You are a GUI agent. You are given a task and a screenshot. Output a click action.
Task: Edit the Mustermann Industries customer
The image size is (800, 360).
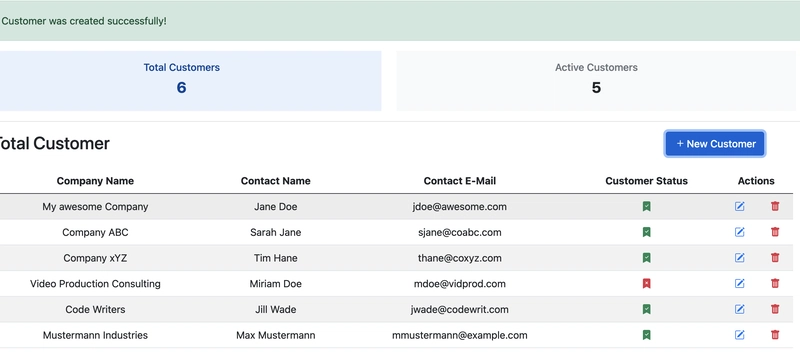[739, 335]
